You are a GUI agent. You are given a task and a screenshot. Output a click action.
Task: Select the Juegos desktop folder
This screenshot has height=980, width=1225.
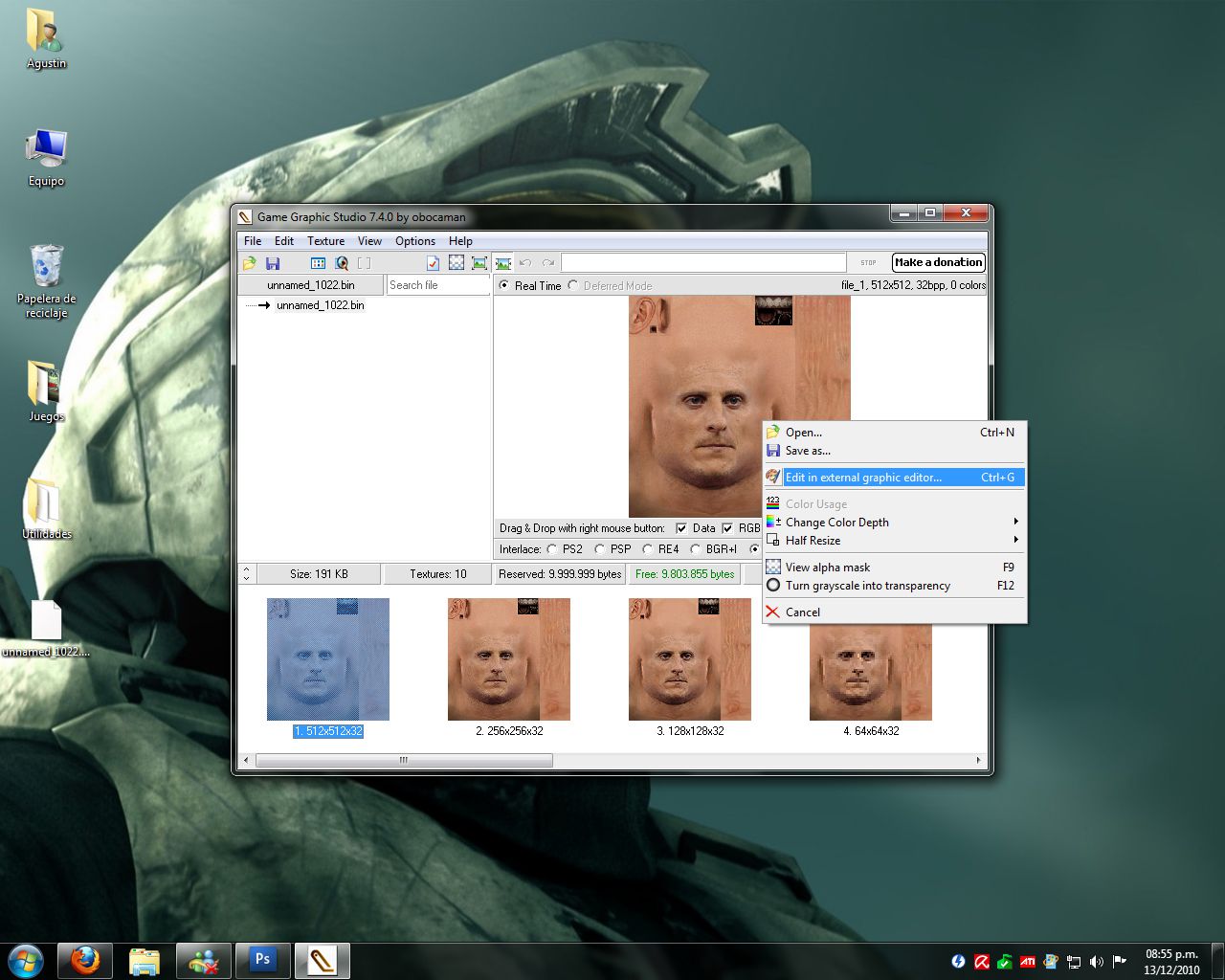(x=46, y=392)
